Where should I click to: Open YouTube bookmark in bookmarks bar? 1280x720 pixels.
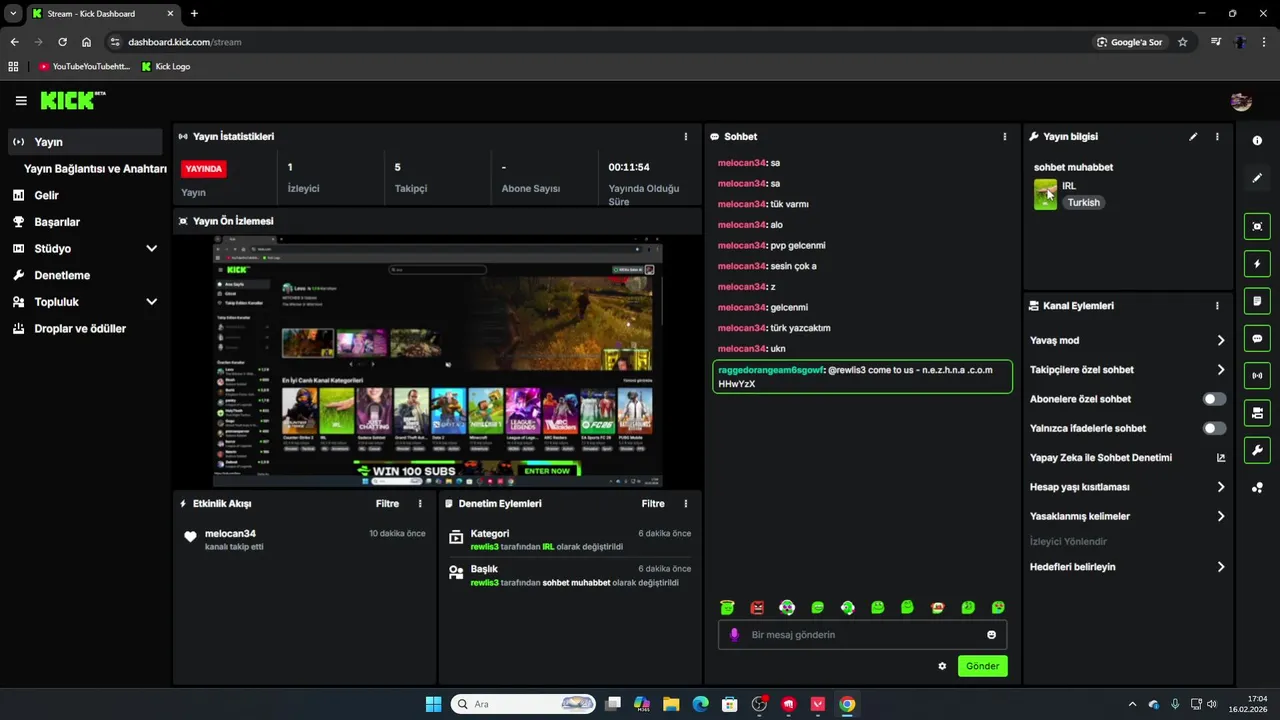(84, 67)
